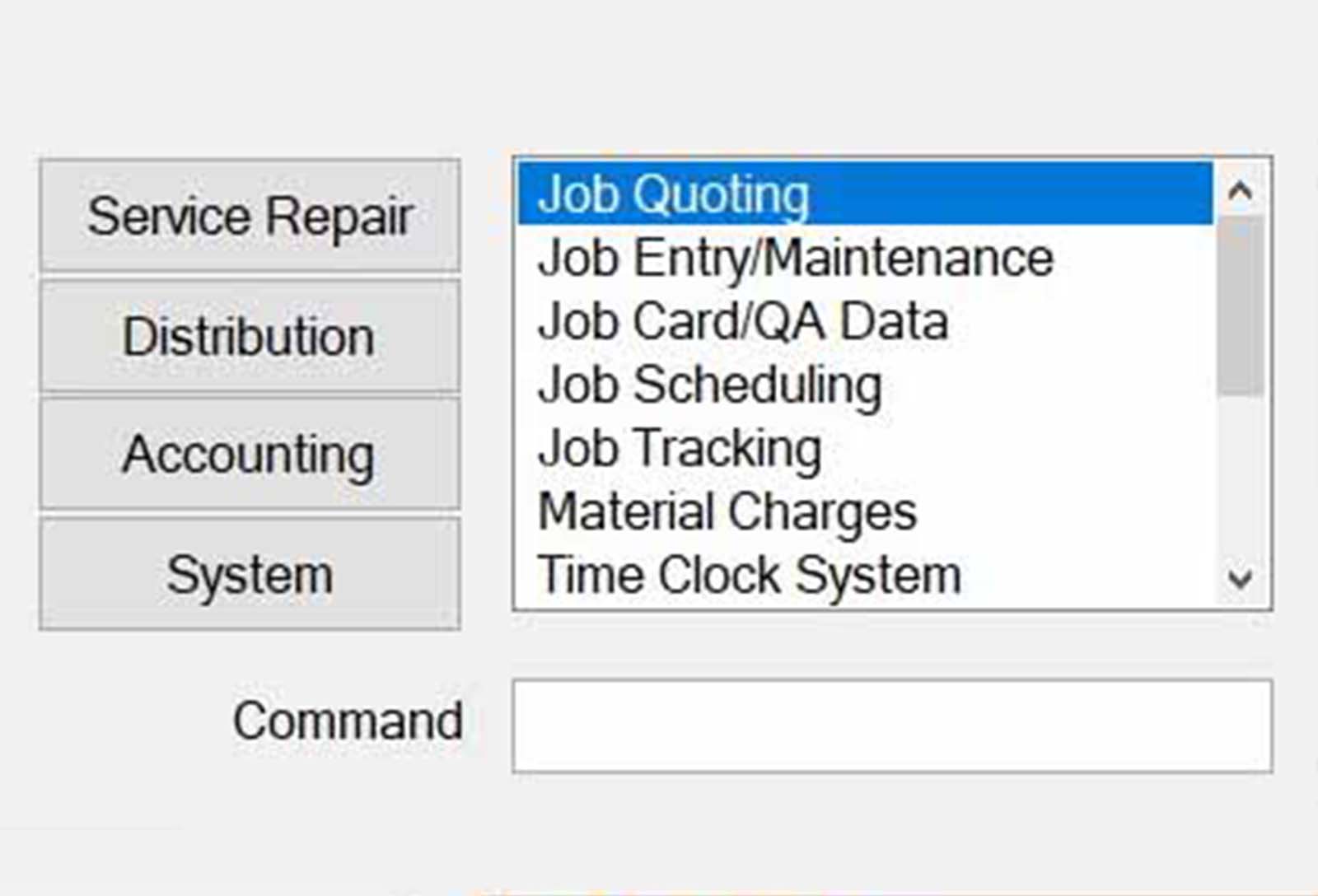Select Job Quoting in the list
The width and height of the screenshot is (1318, 896).
point(674,194)
